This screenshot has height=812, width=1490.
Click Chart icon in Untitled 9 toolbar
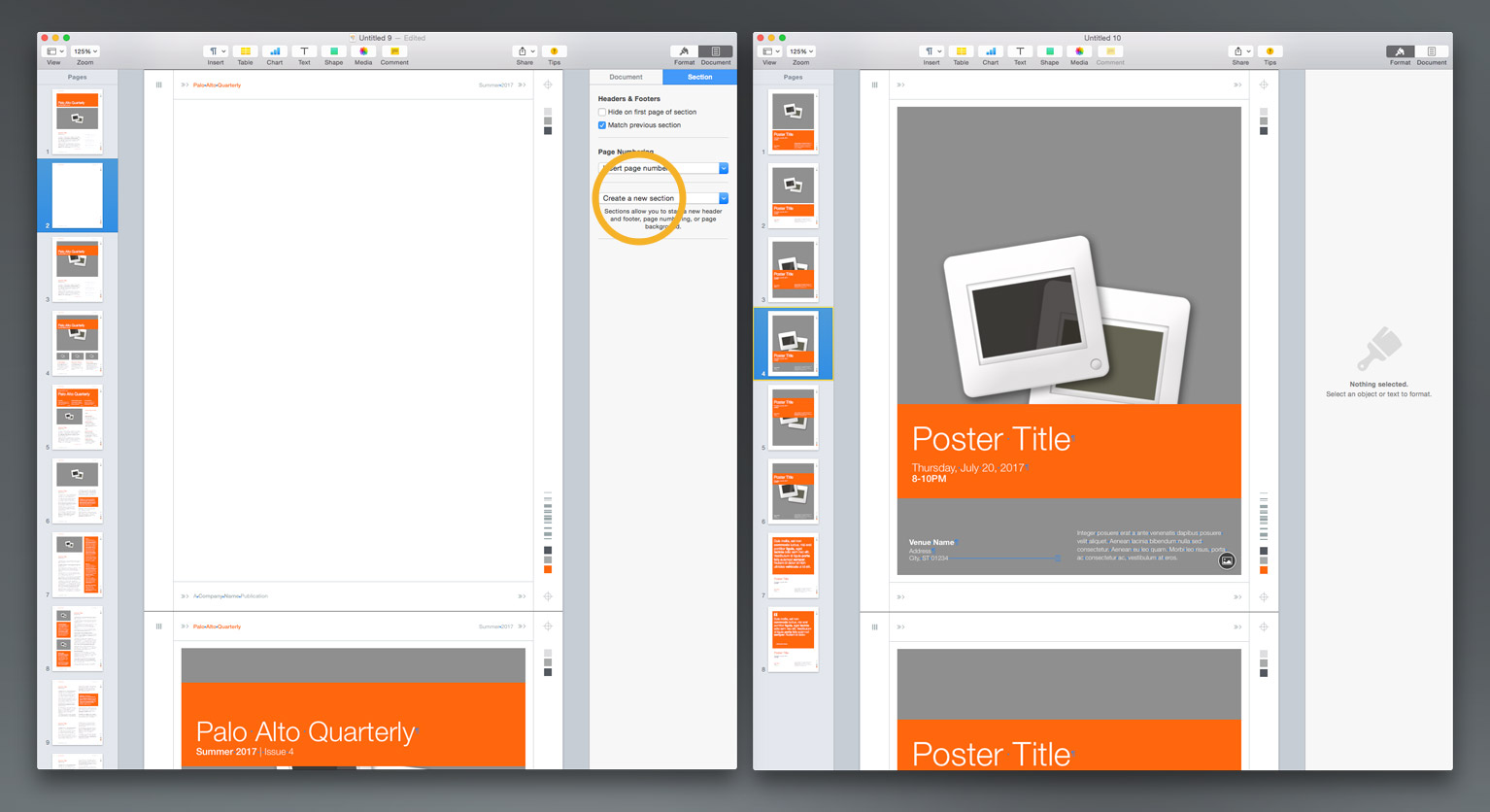click(x=275, y=51)
